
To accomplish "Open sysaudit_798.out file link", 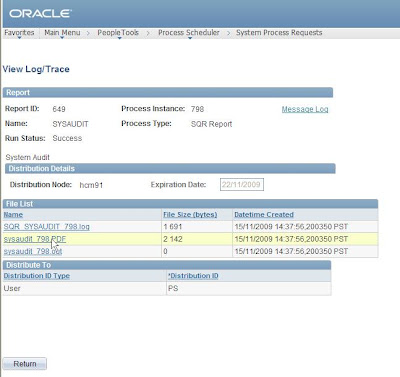I will pos(33,251).
